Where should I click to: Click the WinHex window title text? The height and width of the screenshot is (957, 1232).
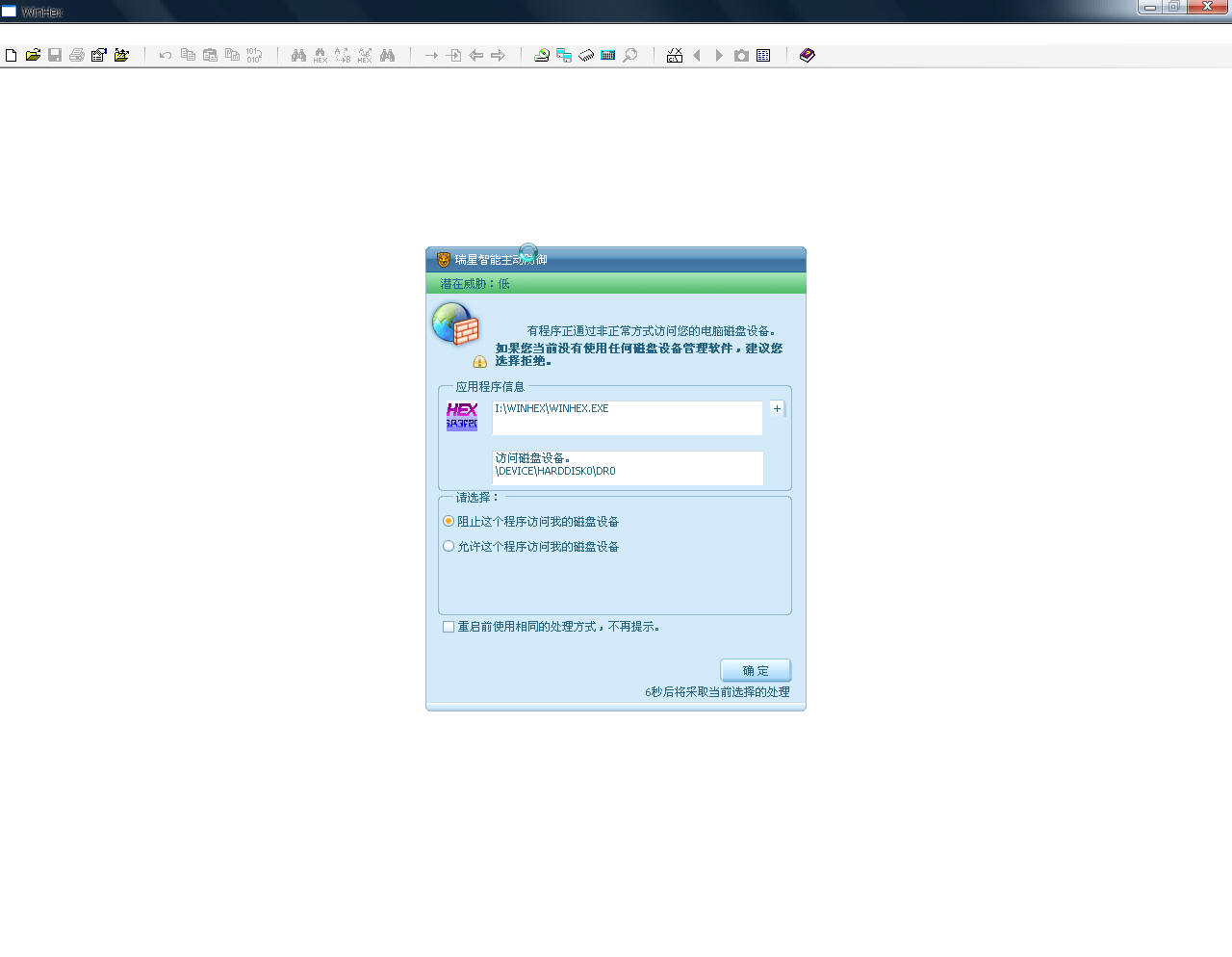tap(41, 12)
